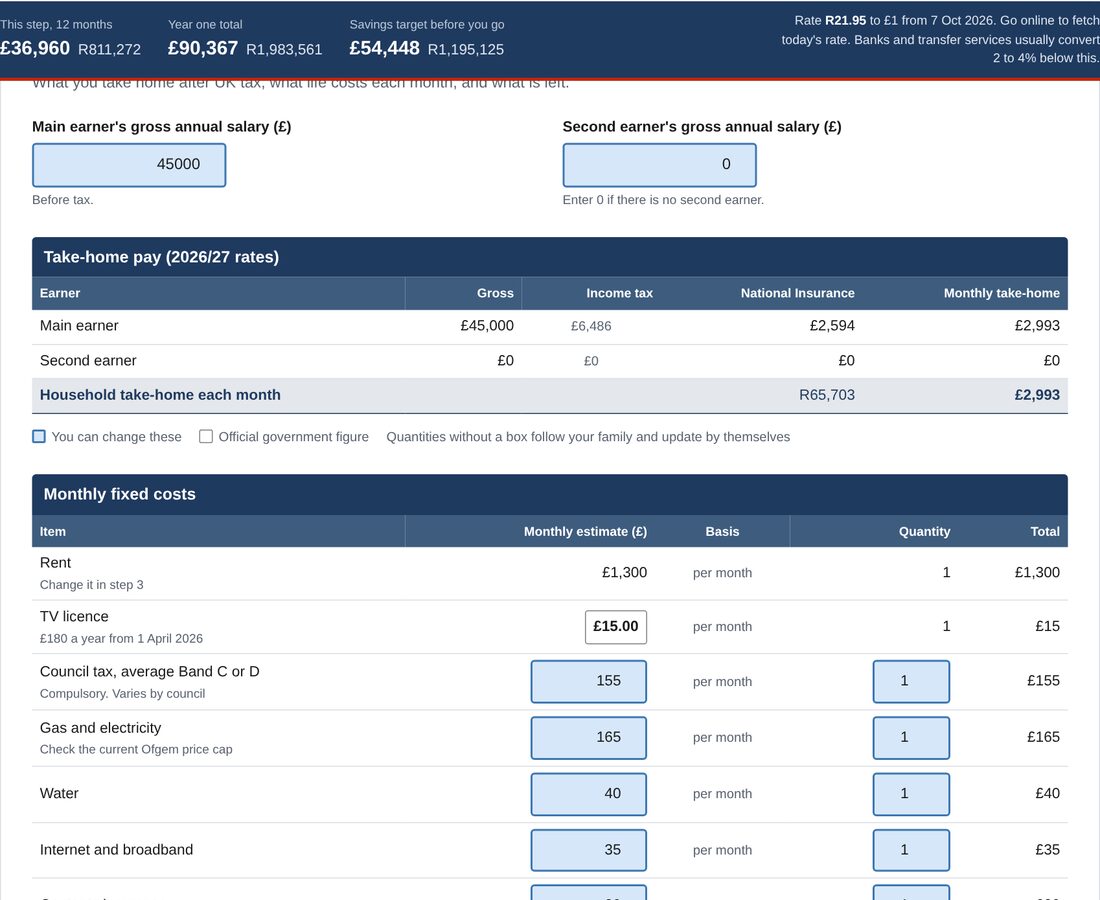Viewport: 1100px width, 900px height.
Task: Select the R65,703 household rand value
Action: point(827,395)
